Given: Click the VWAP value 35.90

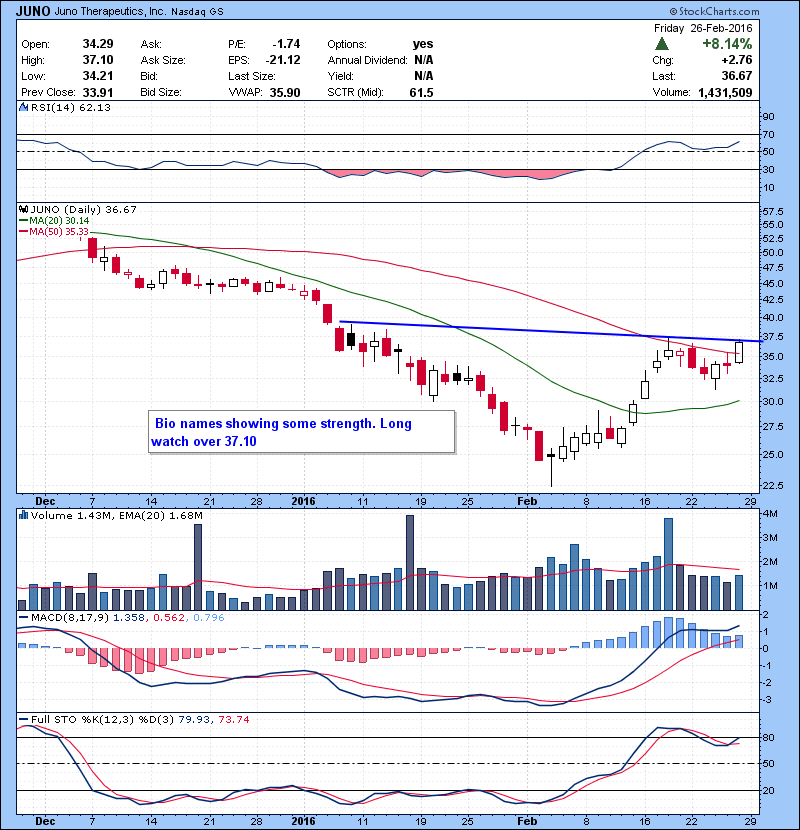Looking at the screenshot, I should pos(285,93).
